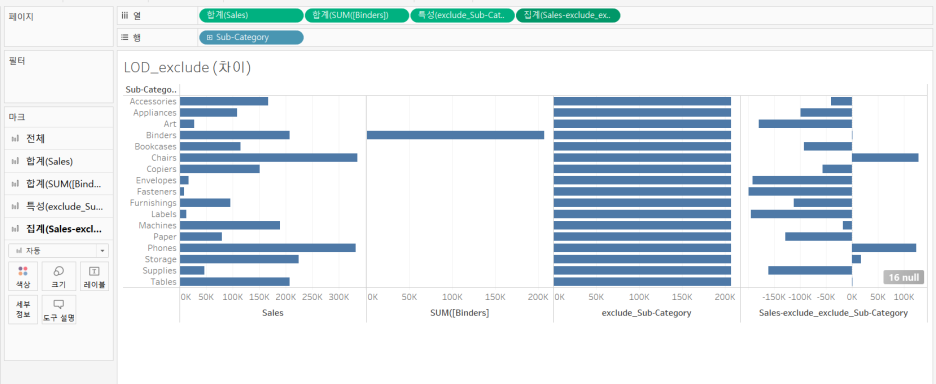Viewport: 936px width, 384px height.
Task: Click the 페이지 (Pages) shelf header
Action: click(x=21, y=16)
